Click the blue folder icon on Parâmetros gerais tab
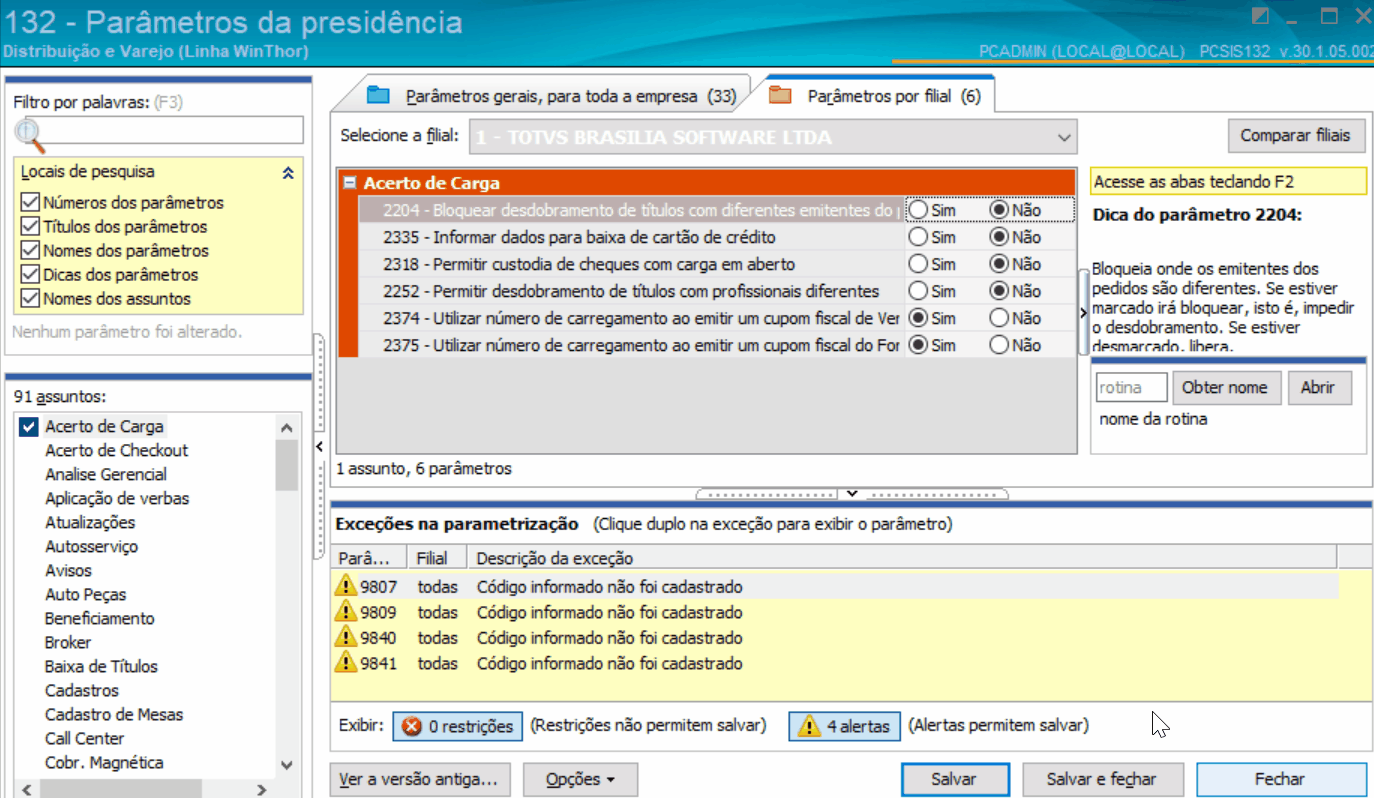The image size is (1374, 798). [378, 96]
